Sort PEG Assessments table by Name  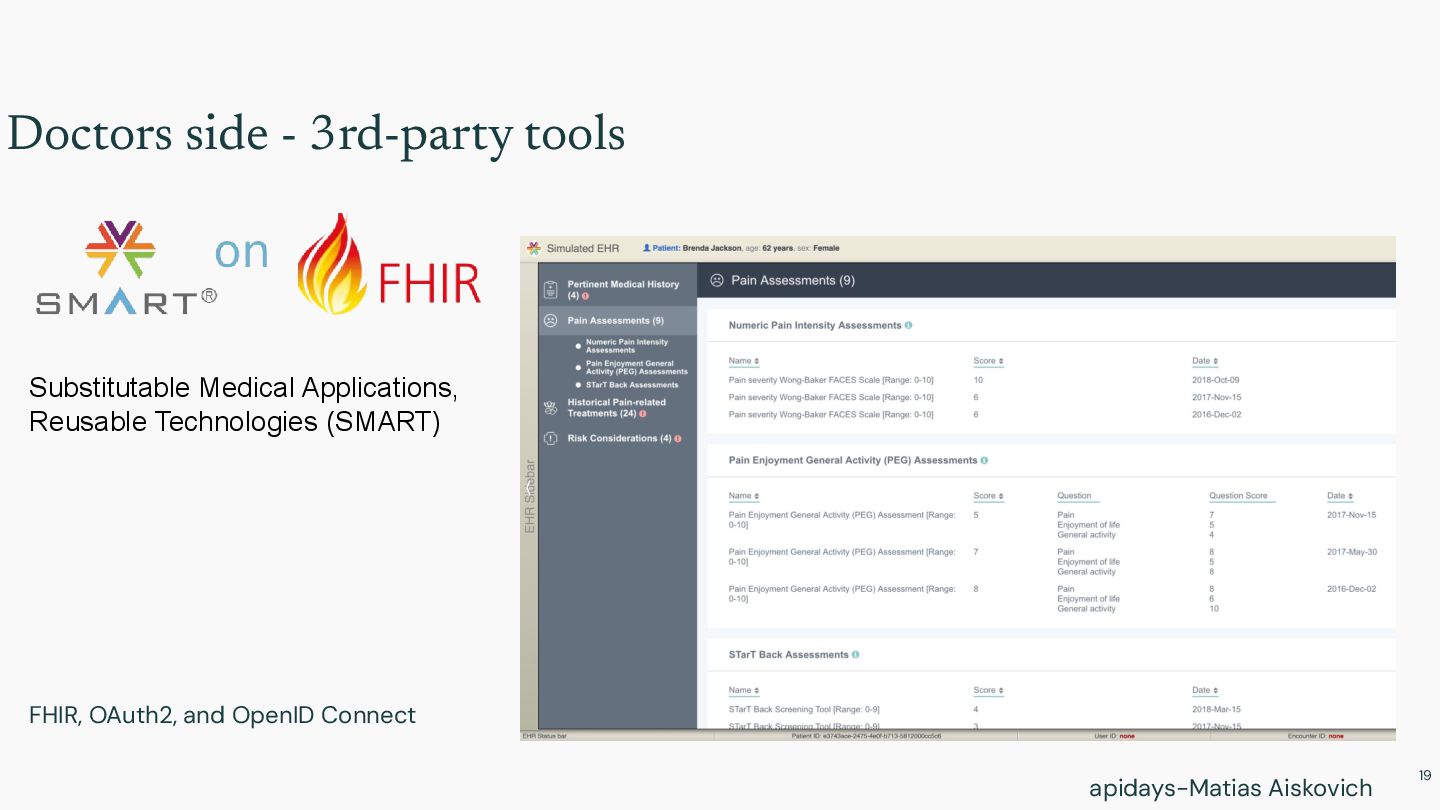(x=743, y=496)
